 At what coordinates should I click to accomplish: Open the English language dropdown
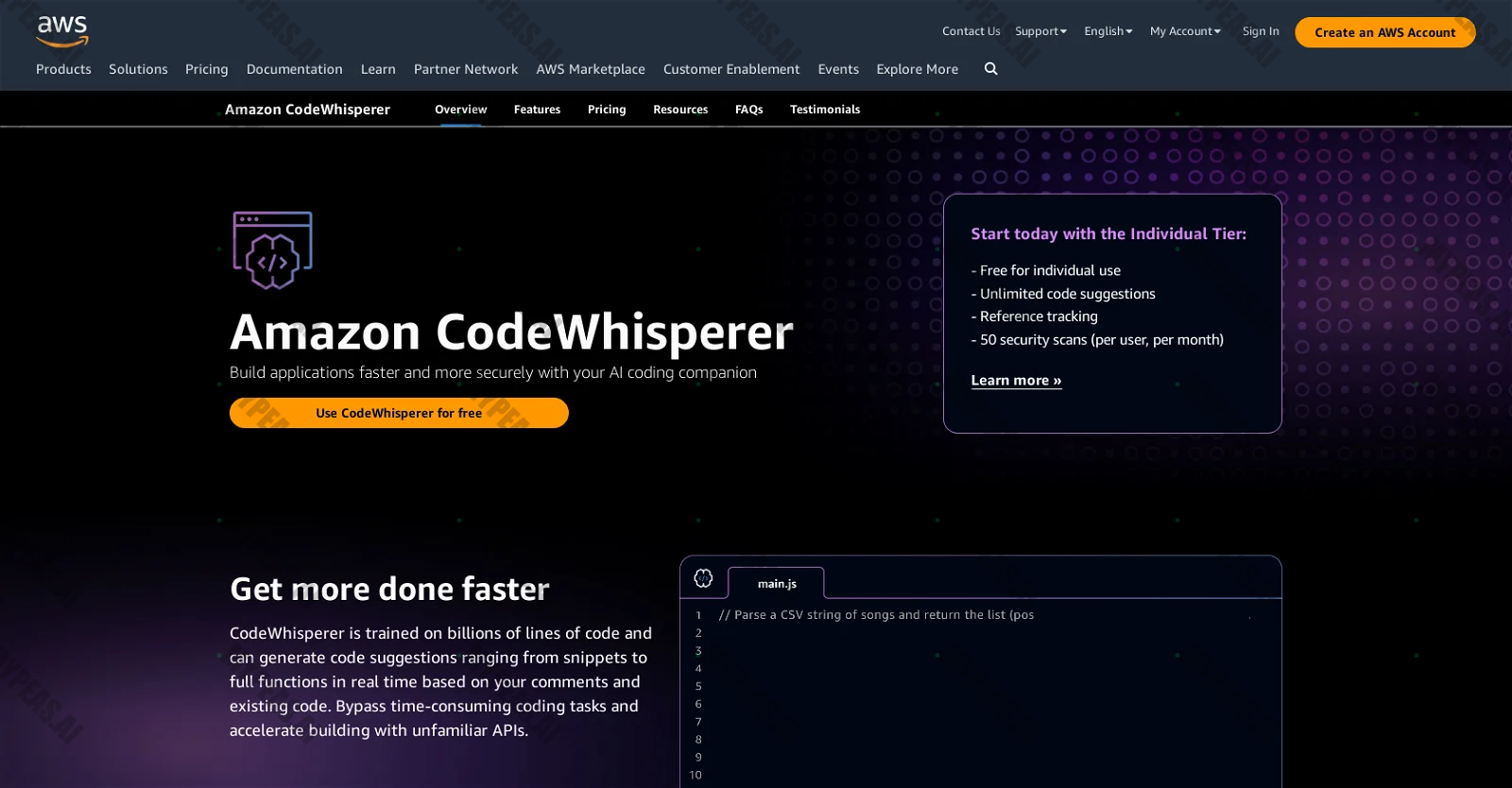[x=1108, y=31]
